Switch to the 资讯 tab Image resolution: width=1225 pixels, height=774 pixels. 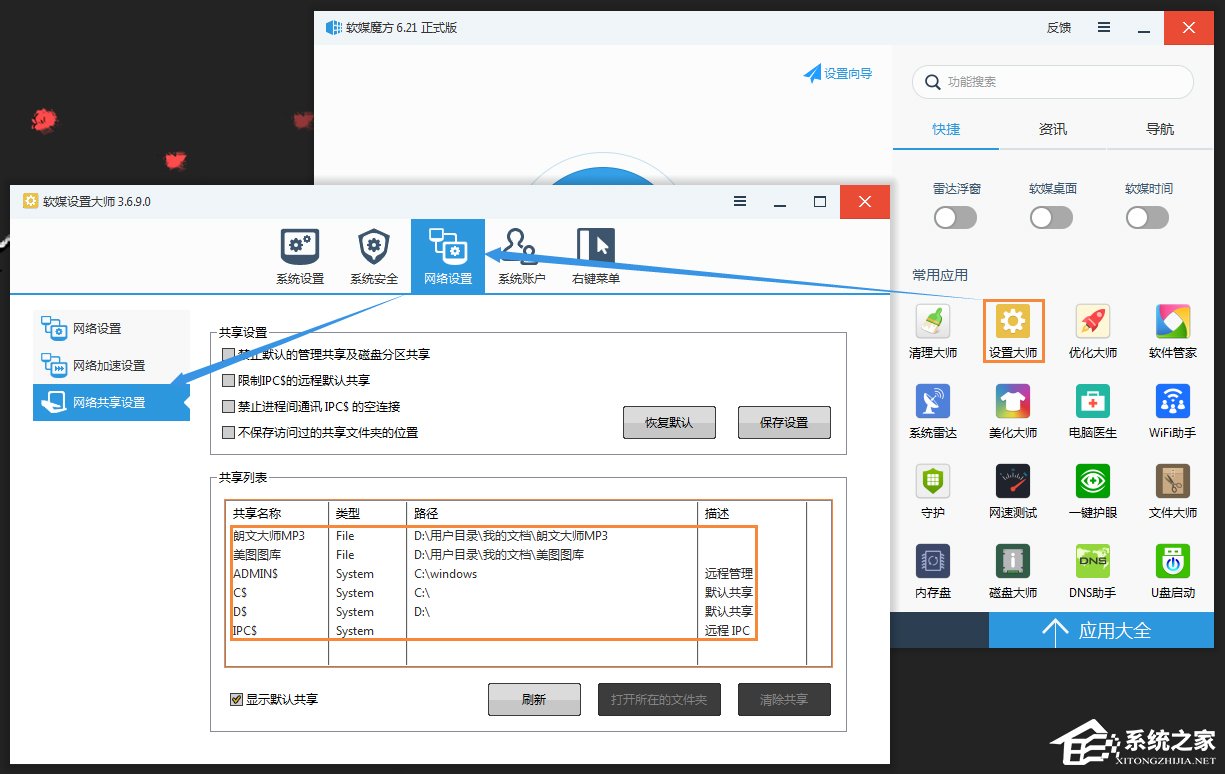click(1052, 129)
